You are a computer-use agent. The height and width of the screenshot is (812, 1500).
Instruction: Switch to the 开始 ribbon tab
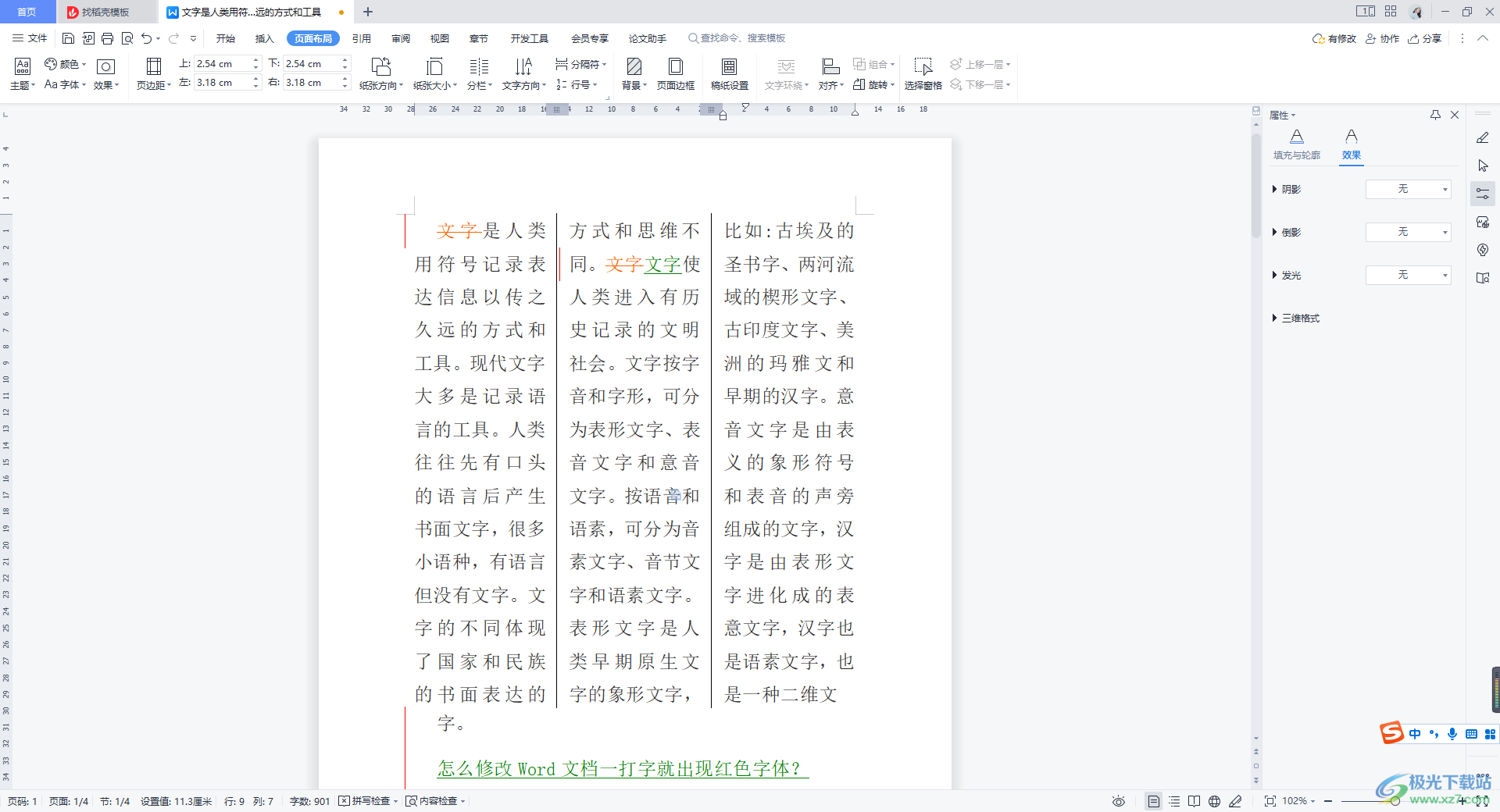click(x=226, y=38)
